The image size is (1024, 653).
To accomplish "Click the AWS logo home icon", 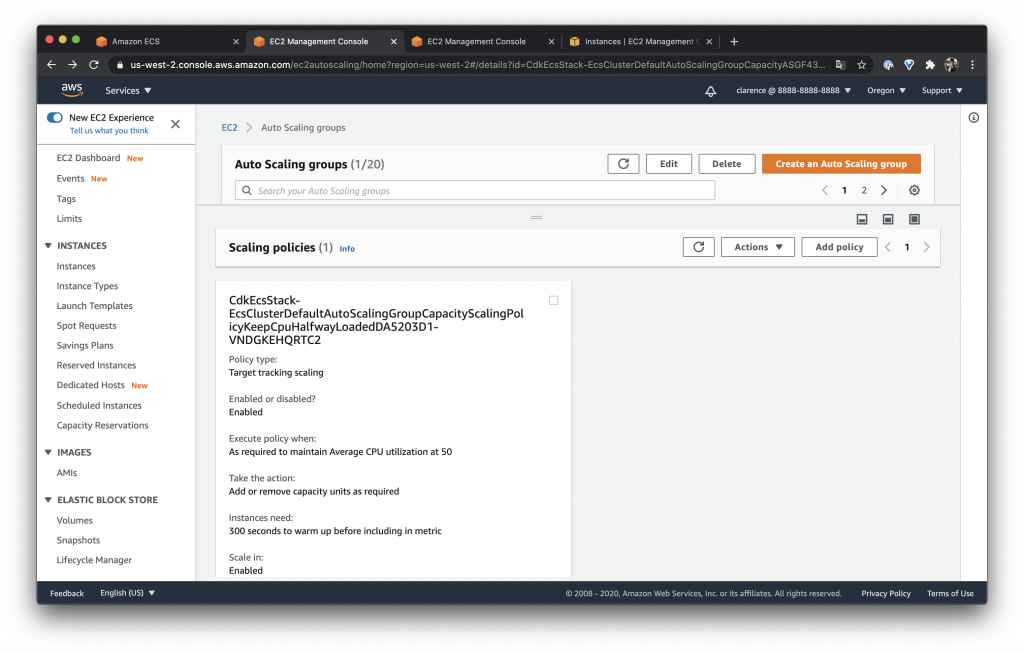I will pyautogui.click(x=72, y=90).
